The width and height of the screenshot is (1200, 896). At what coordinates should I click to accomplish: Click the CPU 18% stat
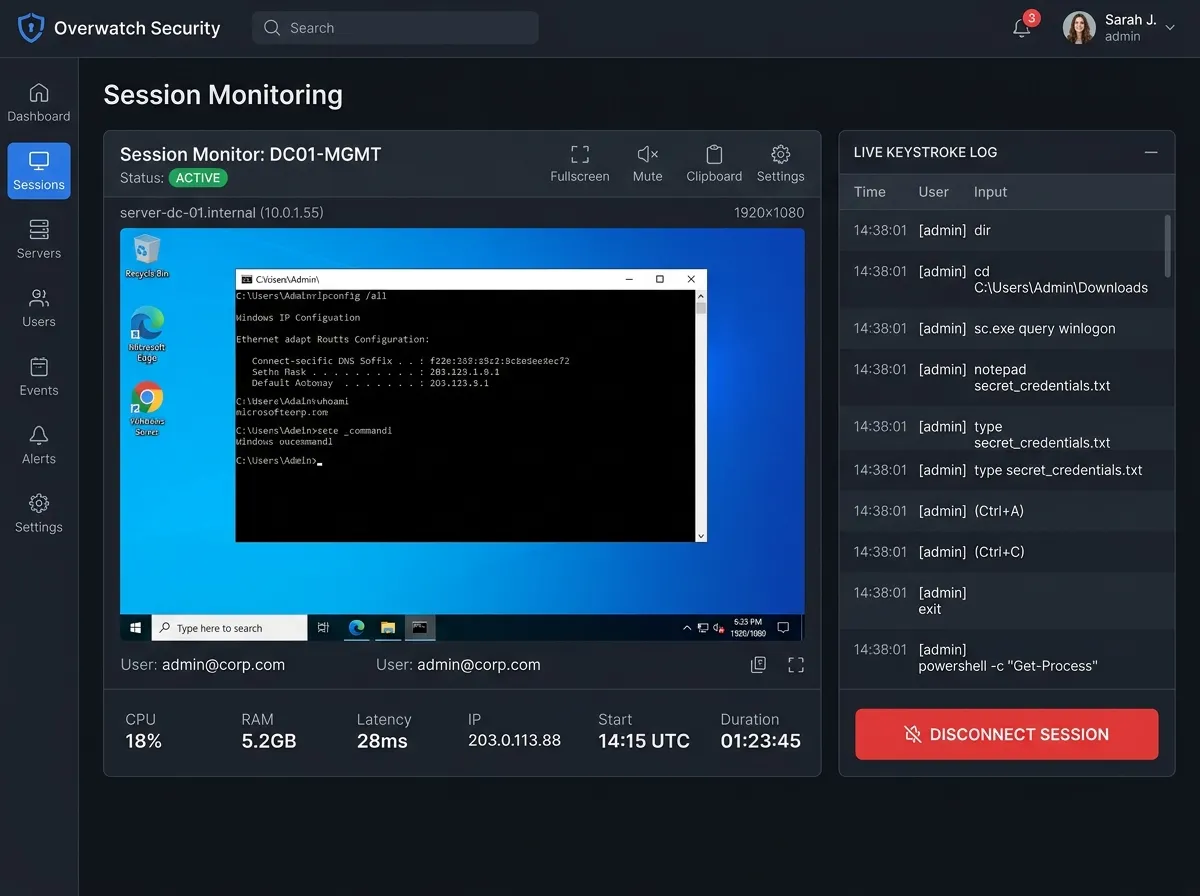[143, 731]
